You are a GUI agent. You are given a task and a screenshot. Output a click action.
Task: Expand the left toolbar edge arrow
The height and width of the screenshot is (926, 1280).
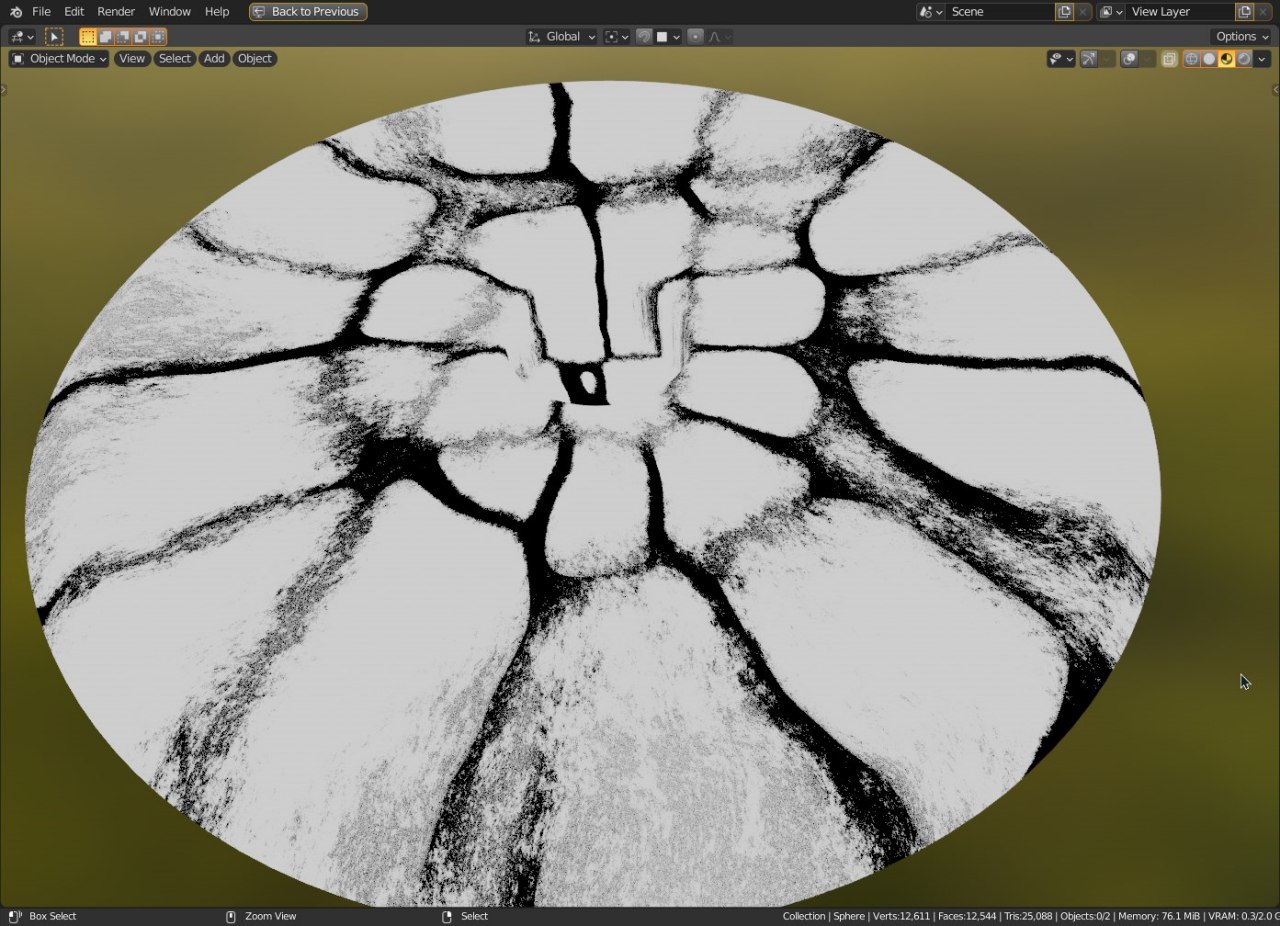point(3,90)
